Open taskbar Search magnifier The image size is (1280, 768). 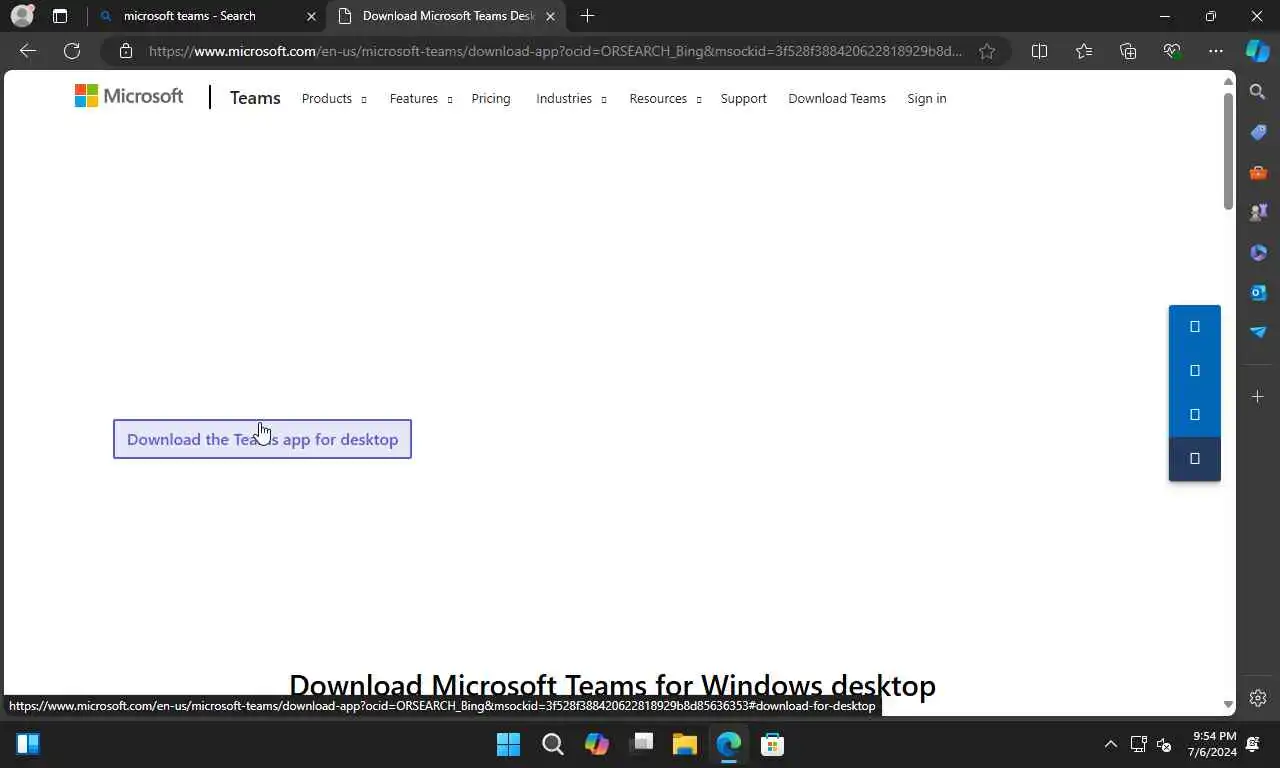point(552,744)
